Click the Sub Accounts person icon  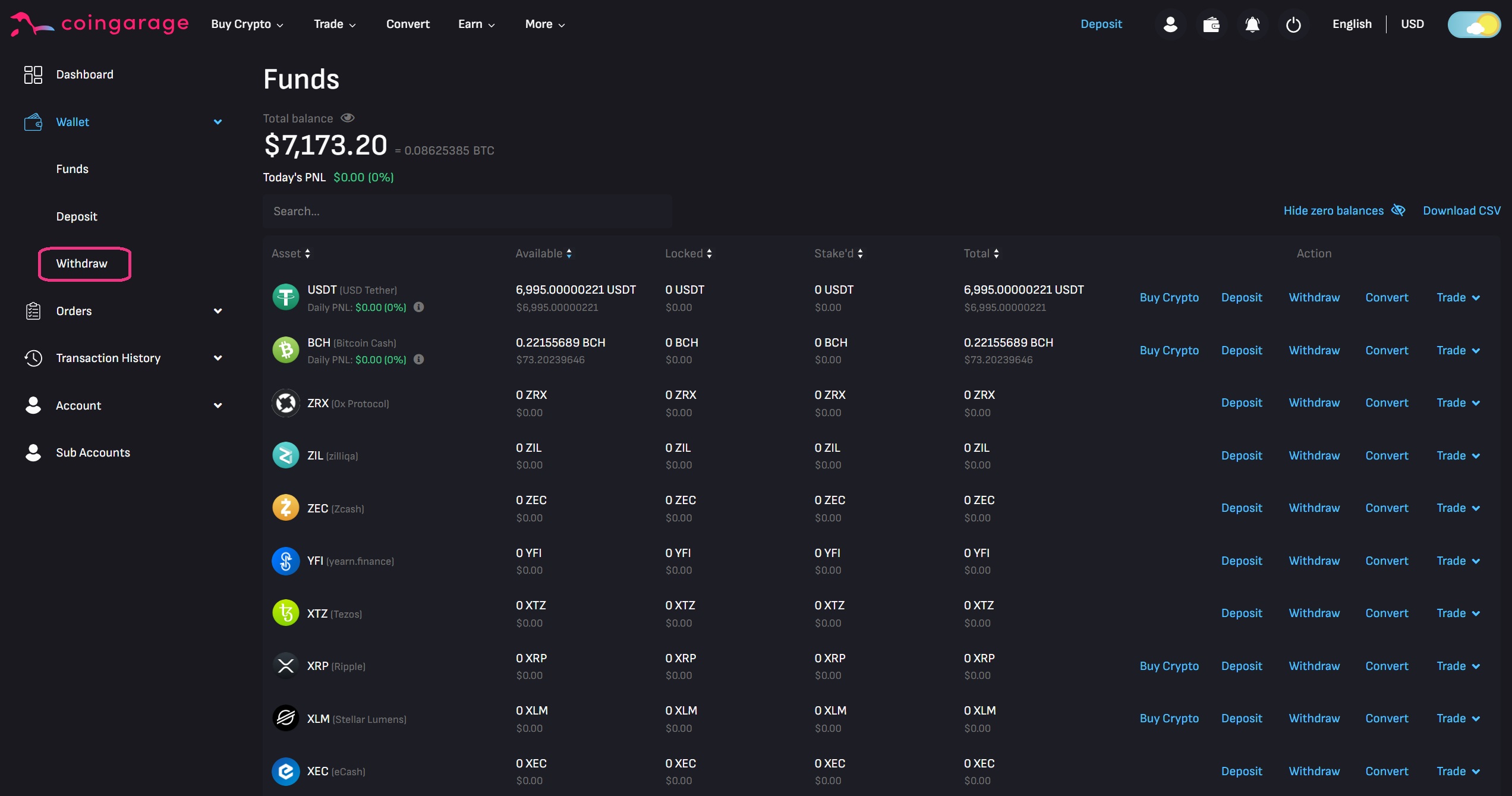(x=33, y=452)
